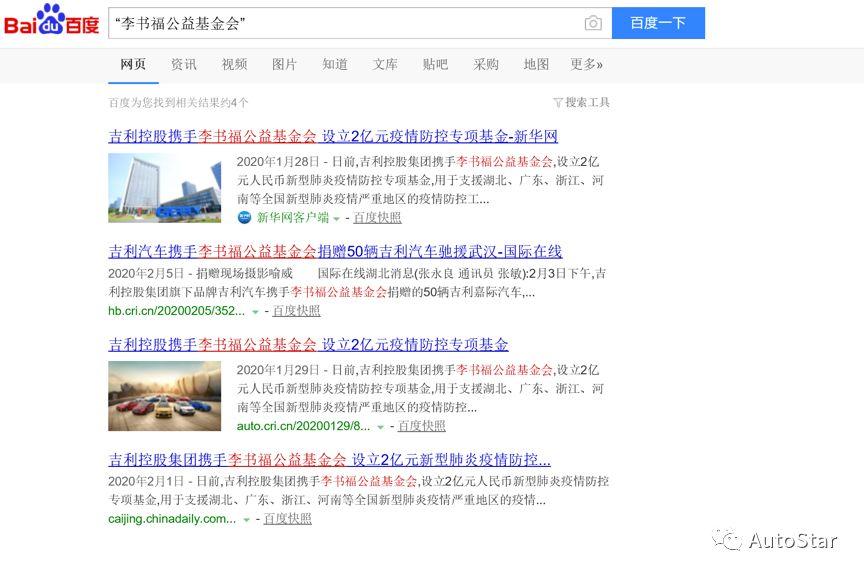
Task: Expand dropdown arrow next to caijing.chinadaily.com
Action: pyautogui.click(x=246, y=520)
